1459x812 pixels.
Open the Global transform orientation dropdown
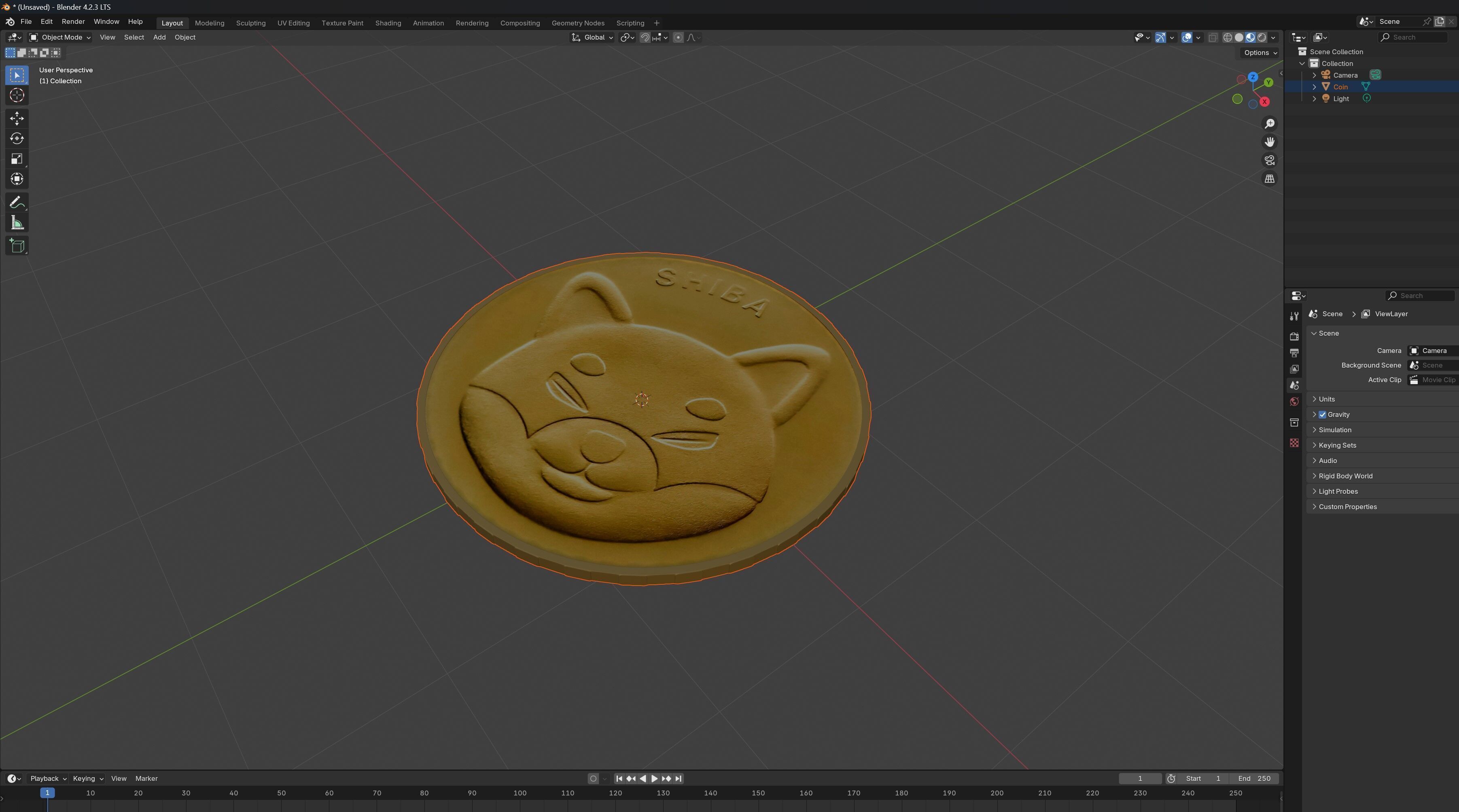point(592,37)
